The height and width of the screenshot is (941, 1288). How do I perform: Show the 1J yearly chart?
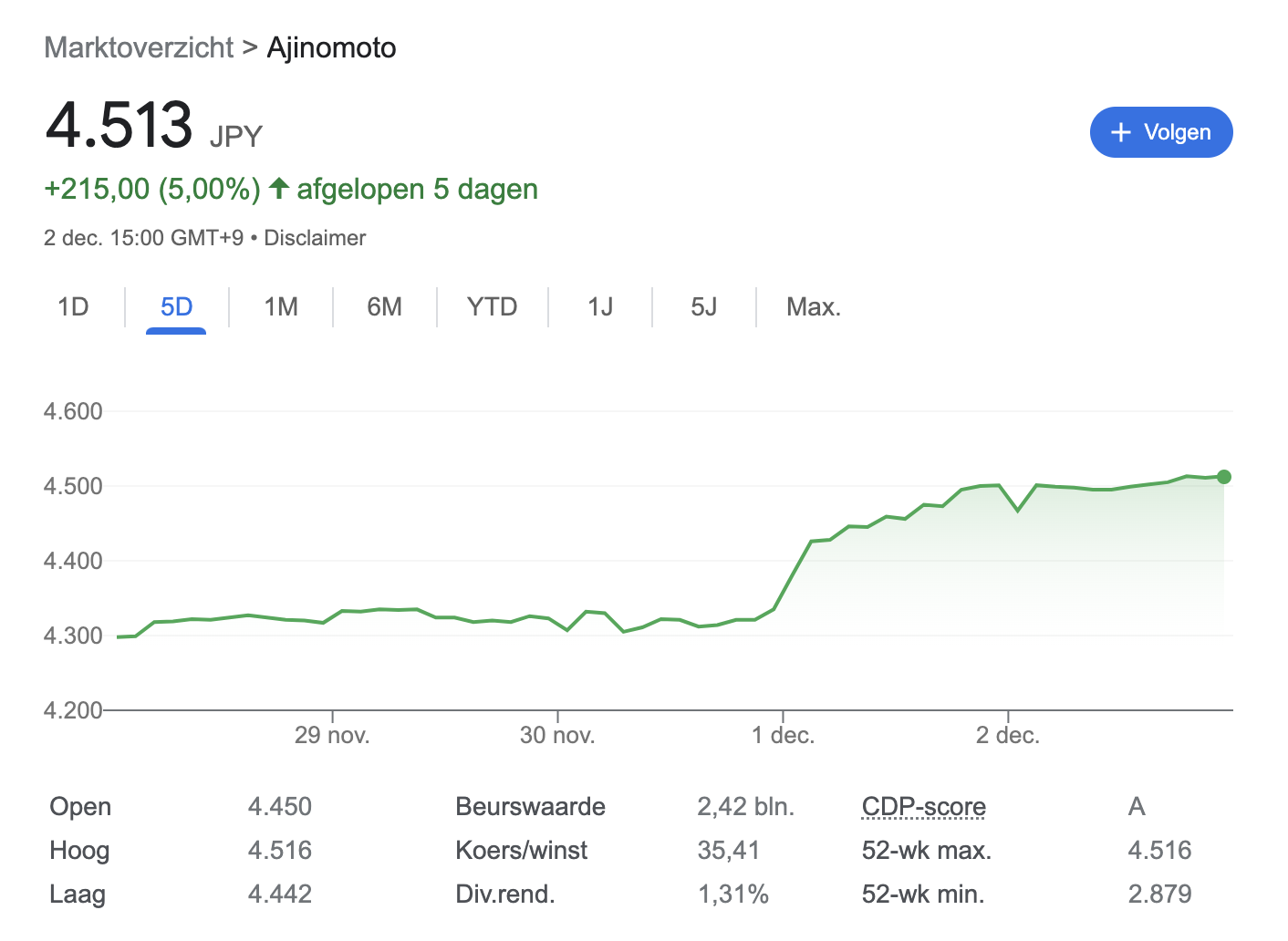600,306
